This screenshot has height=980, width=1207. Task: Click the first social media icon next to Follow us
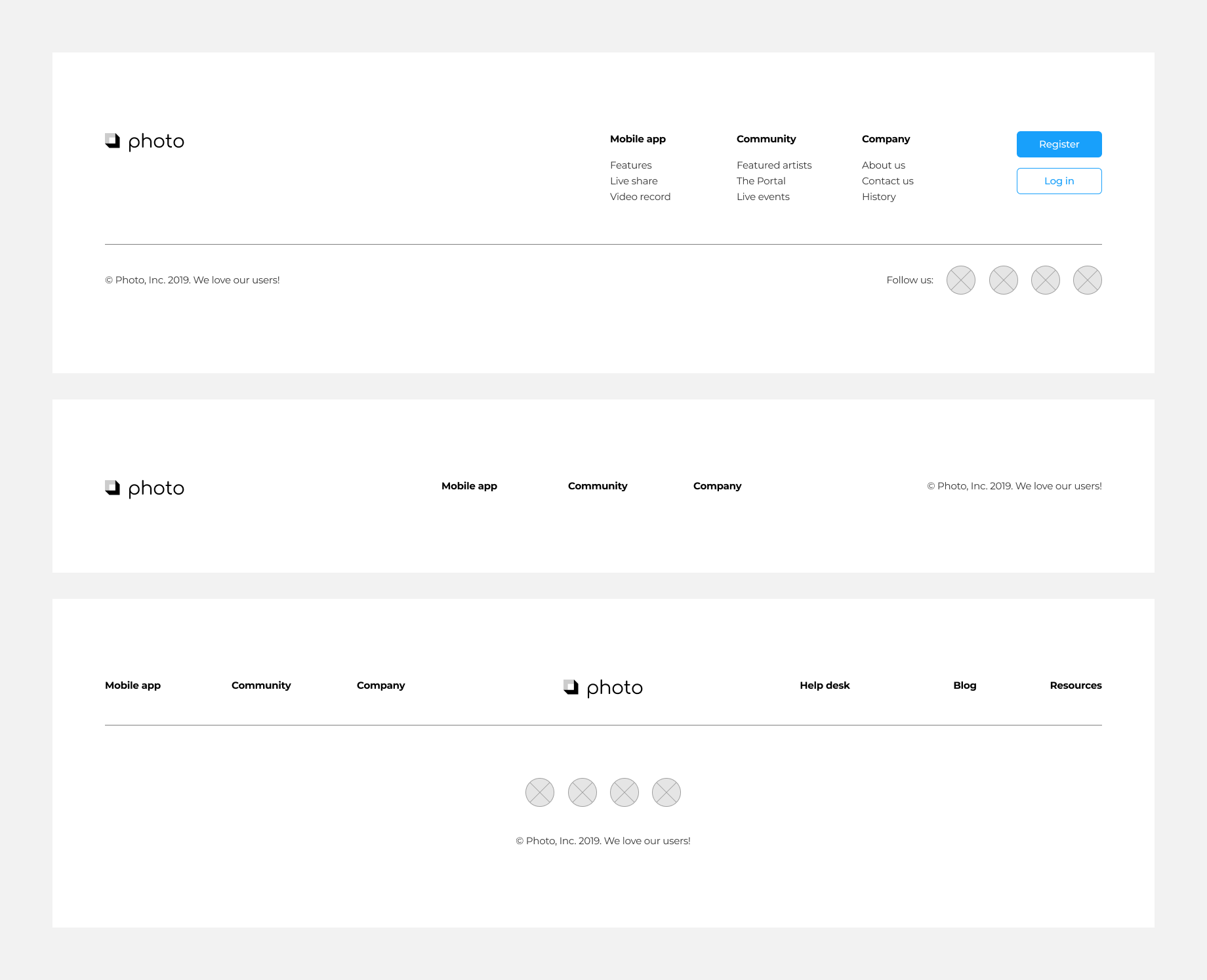pyautogui.click(x=960, y=279)
